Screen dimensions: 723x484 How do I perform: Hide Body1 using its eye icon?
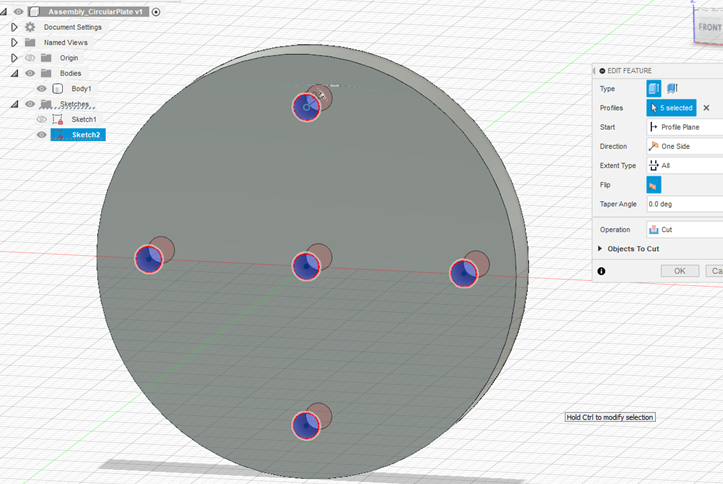click(42, 89)
